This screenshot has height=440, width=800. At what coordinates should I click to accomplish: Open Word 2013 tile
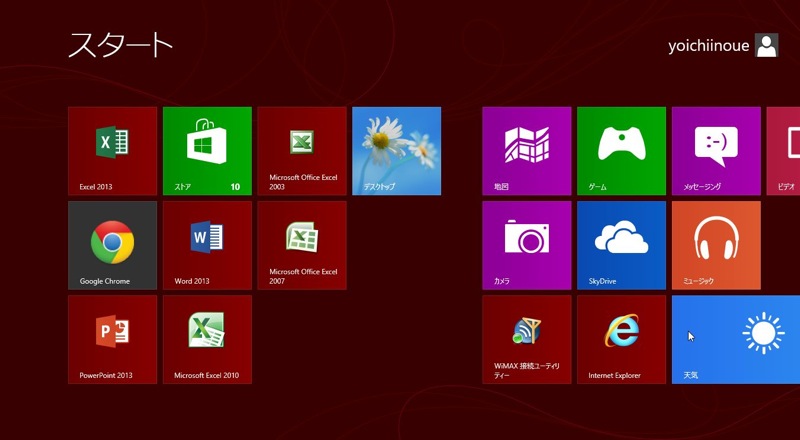click(207, 245)
